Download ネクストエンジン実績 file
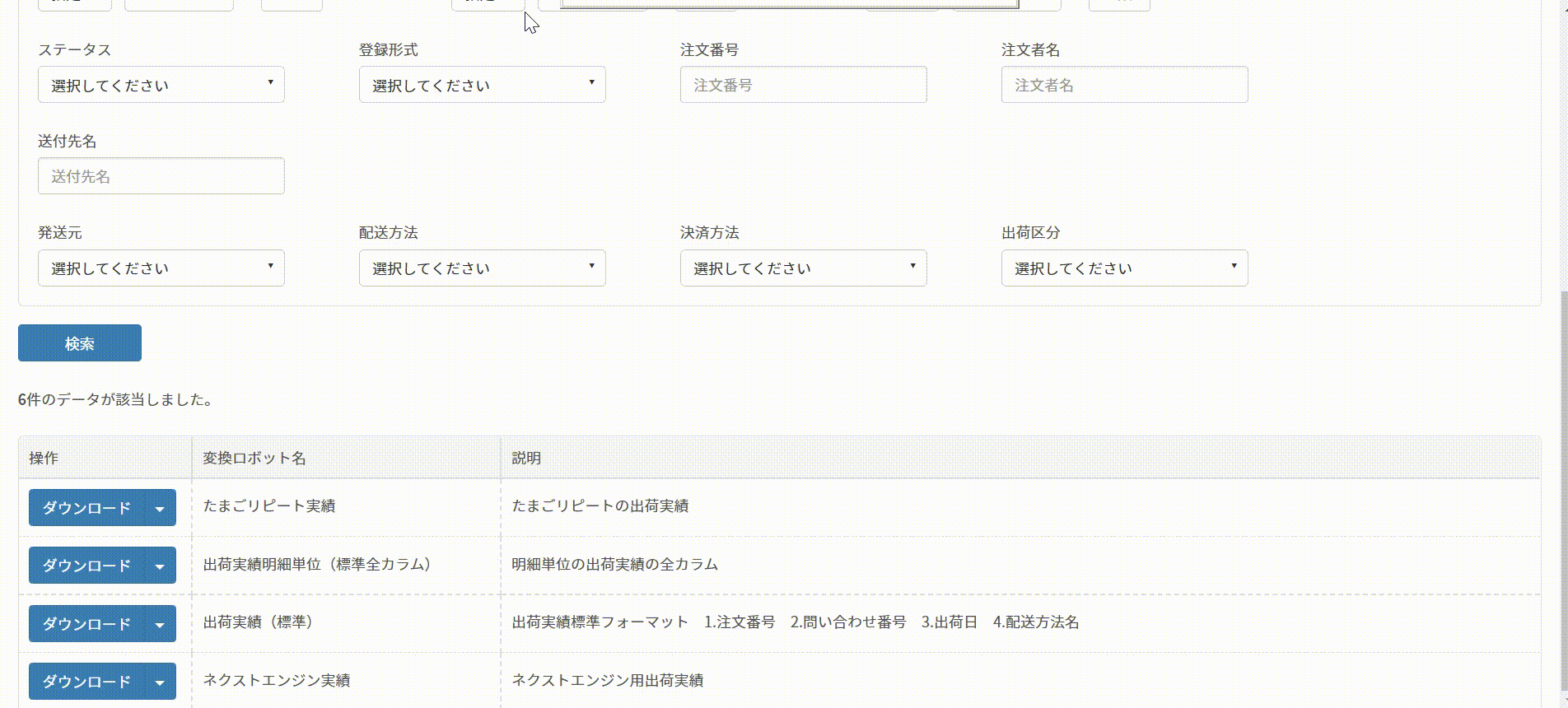Image resolution: width=1568 pixels, height=708 pixels. coord(86,682)
